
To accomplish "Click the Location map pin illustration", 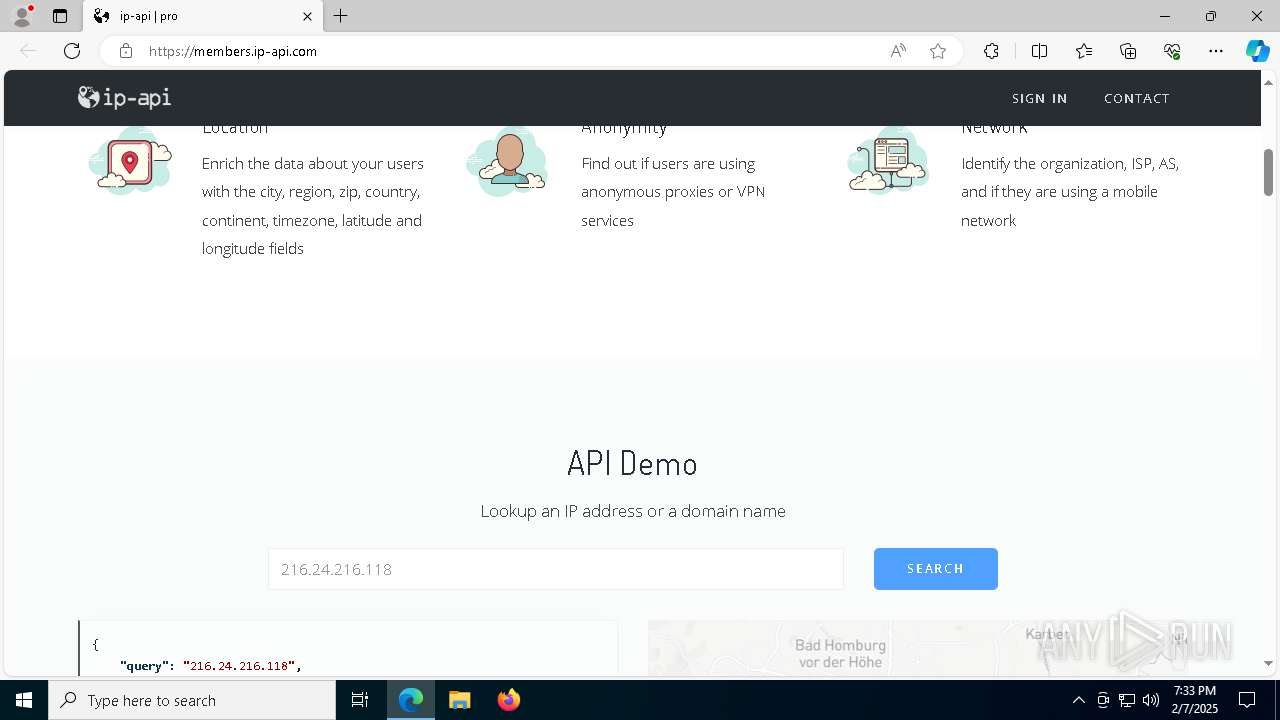I will click(x=130, y=161).
